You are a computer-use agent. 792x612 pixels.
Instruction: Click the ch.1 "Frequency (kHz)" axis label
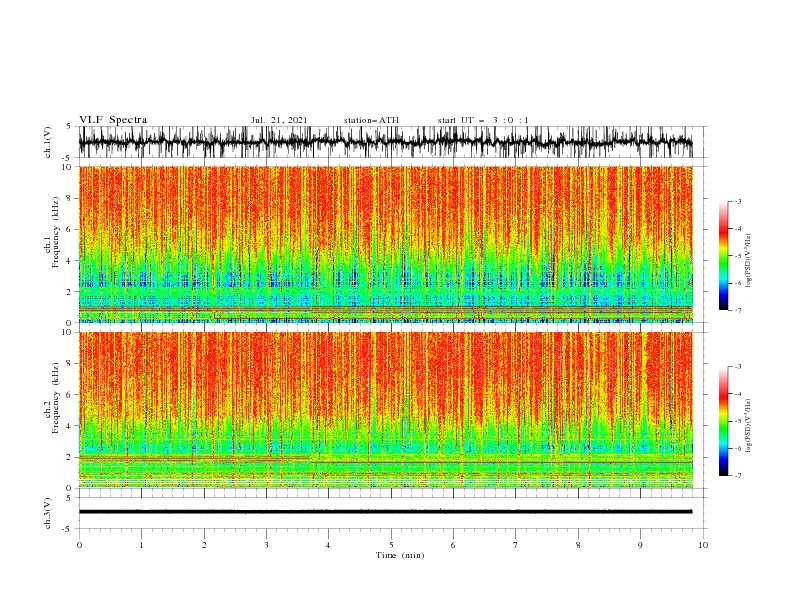pyautogui.click(x=56, y=233)
